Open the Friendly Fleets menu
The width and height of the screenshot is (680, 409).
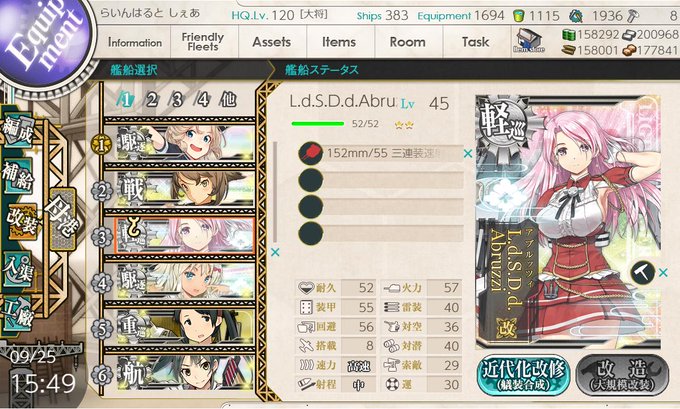203,42
